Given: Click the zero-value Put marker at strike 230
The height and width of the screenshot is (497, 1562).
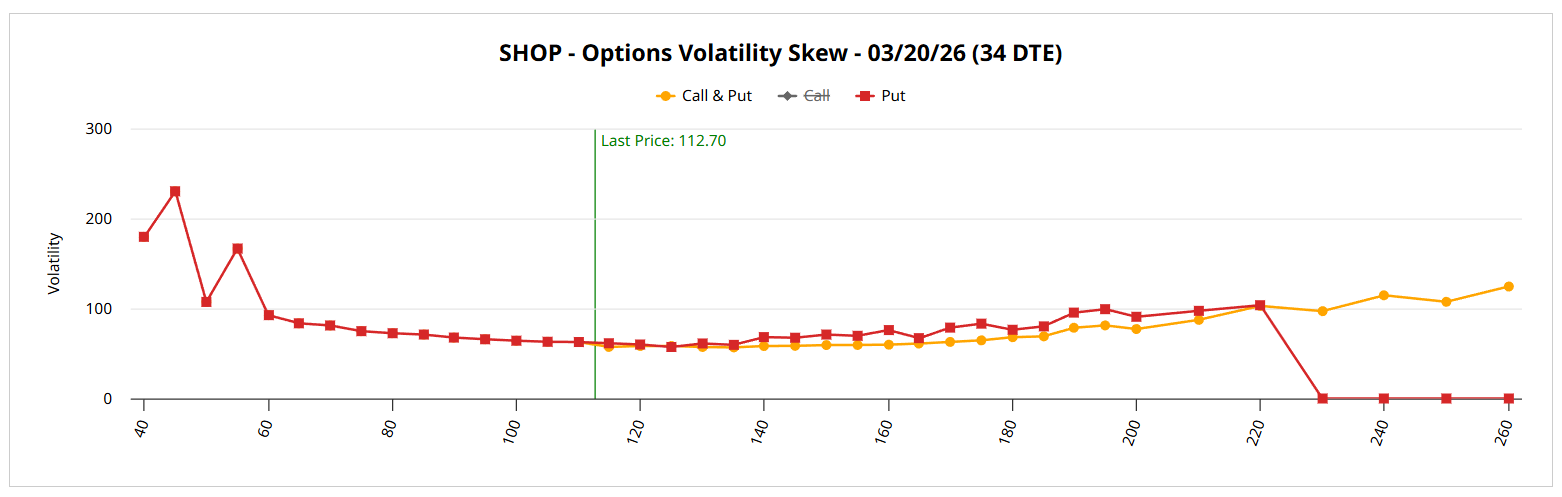Looking at the screenshot, I should tap(1322, 398).
